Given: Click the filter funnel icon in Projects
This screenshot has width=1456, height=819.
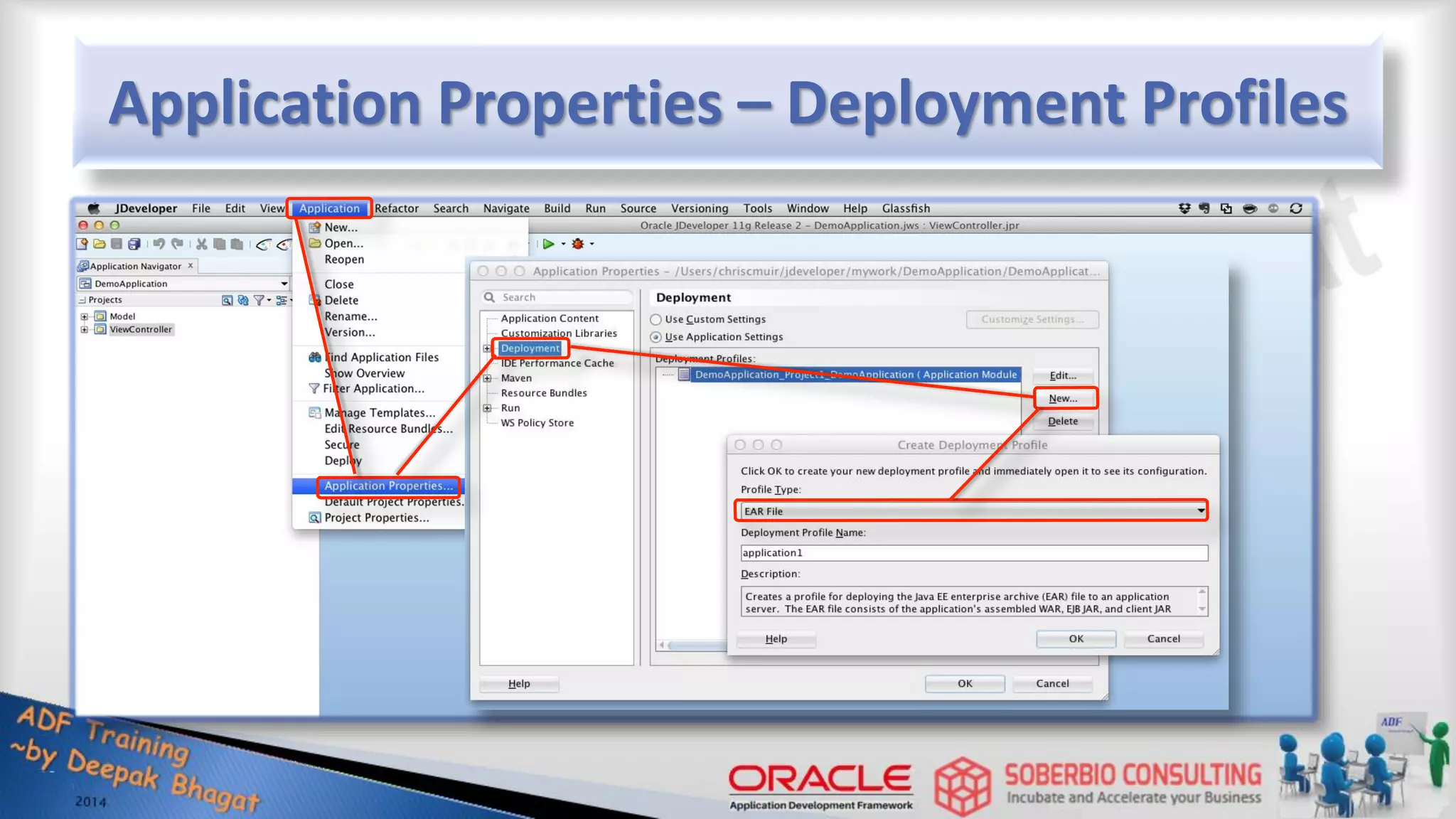Looking at the screenshot, I should pos(259,300).
